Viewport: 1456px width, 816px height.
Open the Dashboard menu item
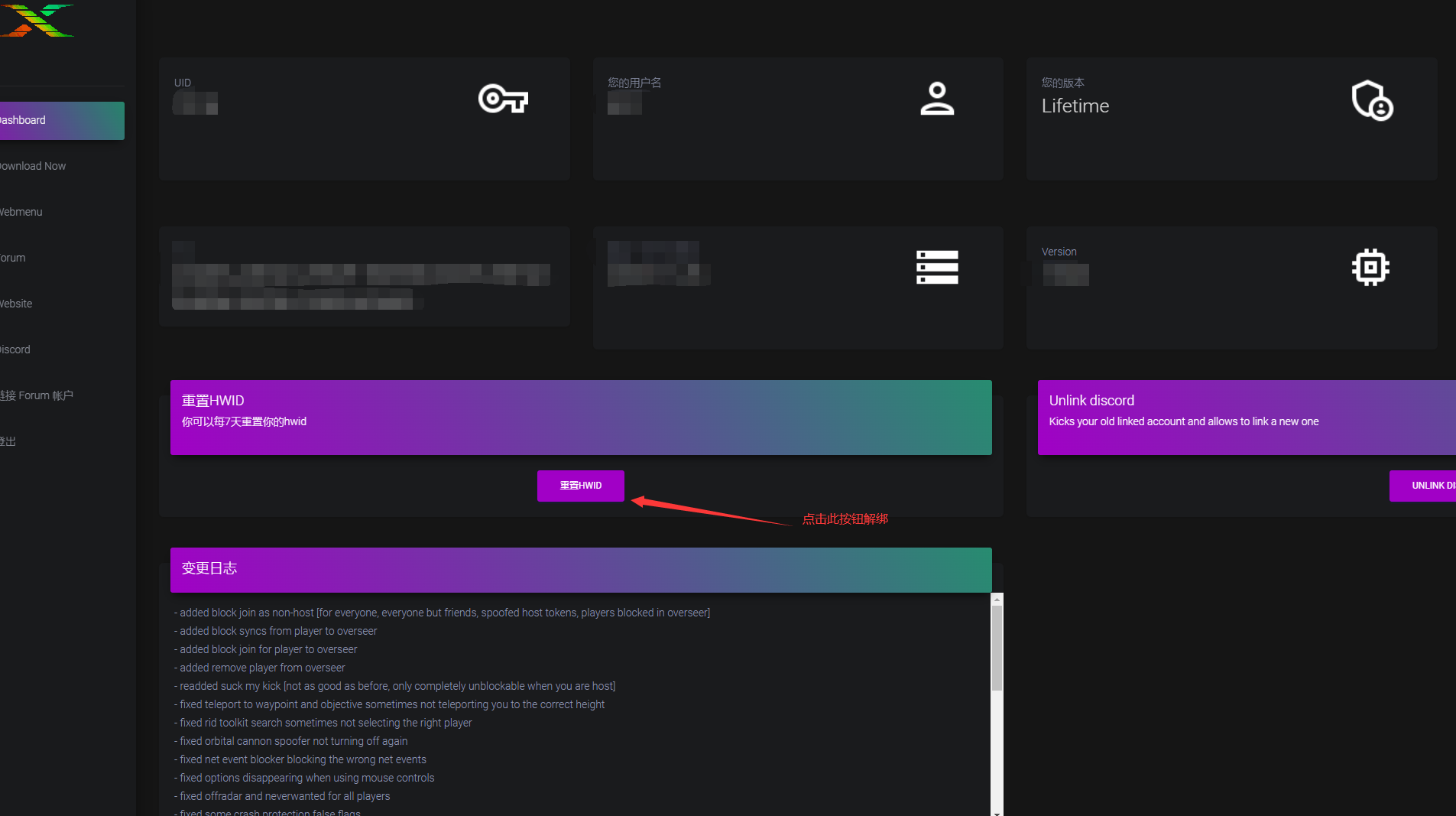[x=60, y=121]
